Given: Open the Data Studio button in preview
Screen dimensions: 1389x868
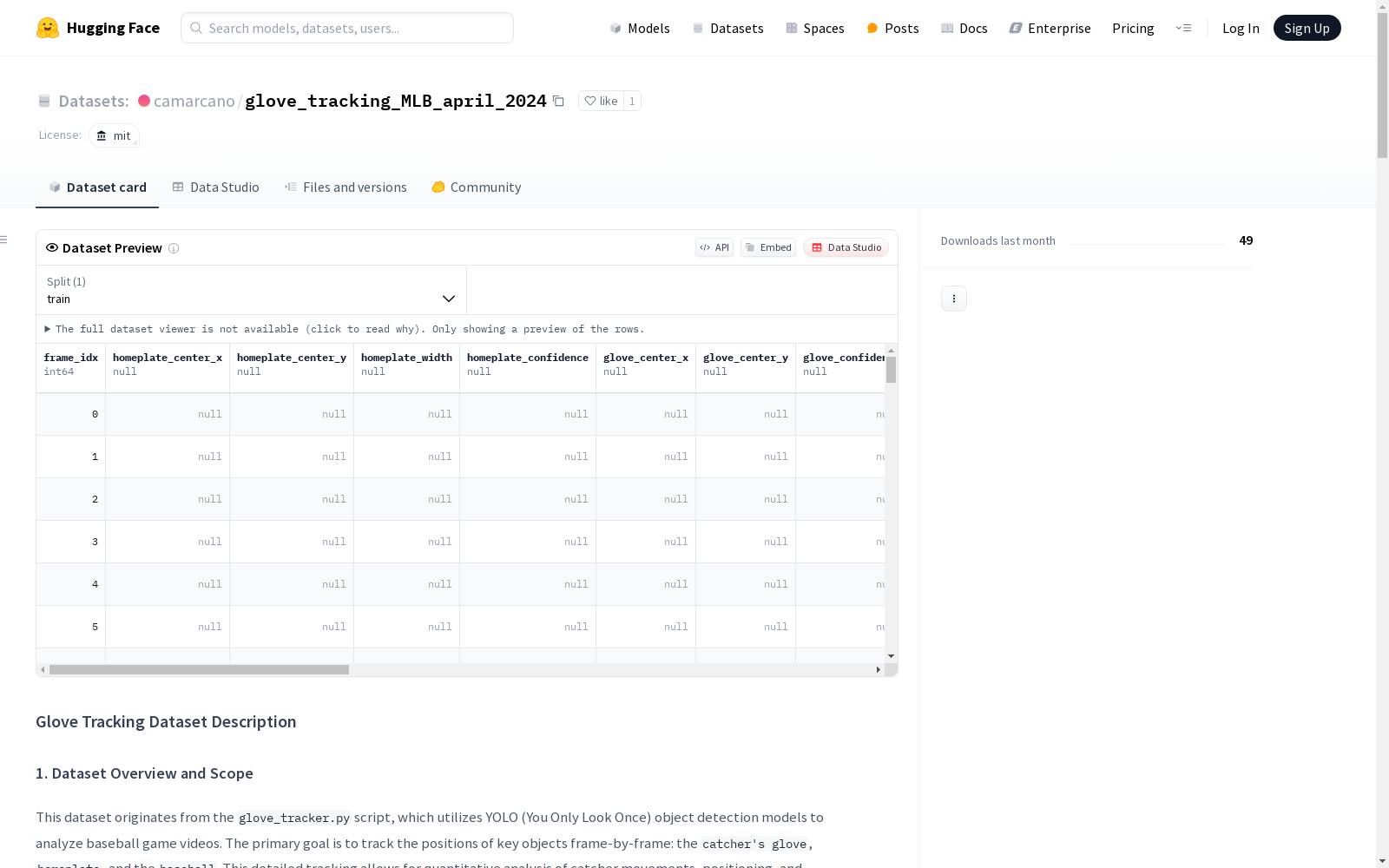Looking at the screenshot, I should tap(846, 247).
